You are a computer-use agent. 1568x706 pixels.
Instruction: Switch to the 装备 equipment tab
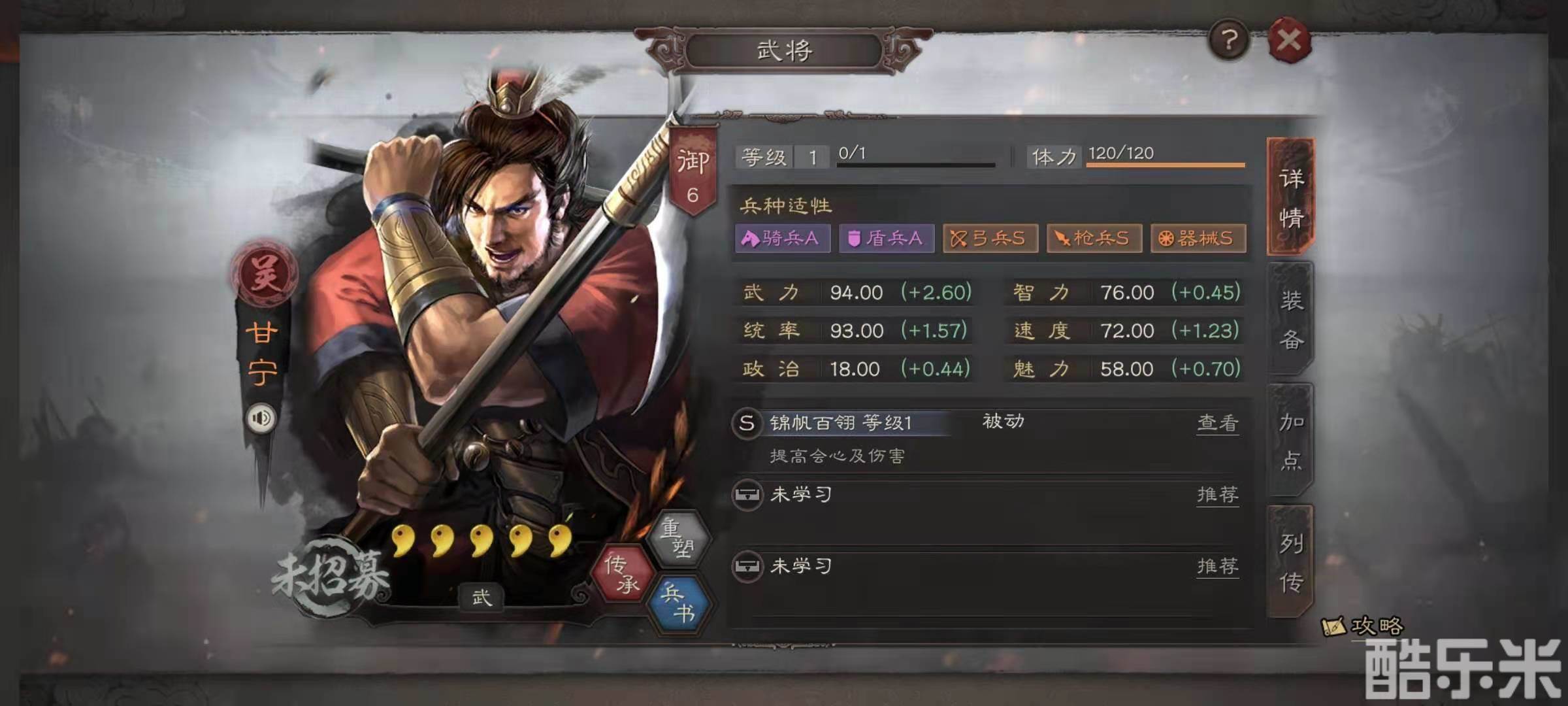click(x=1291, y=319)
